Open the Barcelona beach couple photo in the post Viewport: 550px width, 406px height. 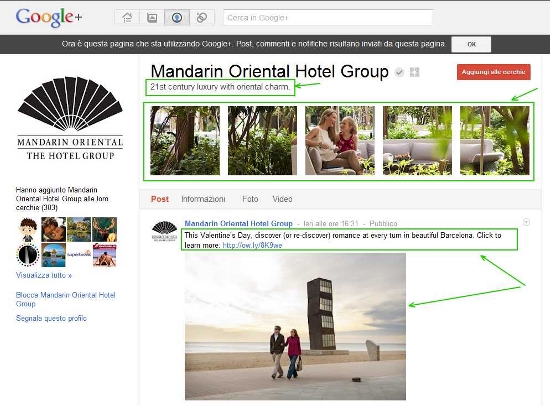(295, 326)
